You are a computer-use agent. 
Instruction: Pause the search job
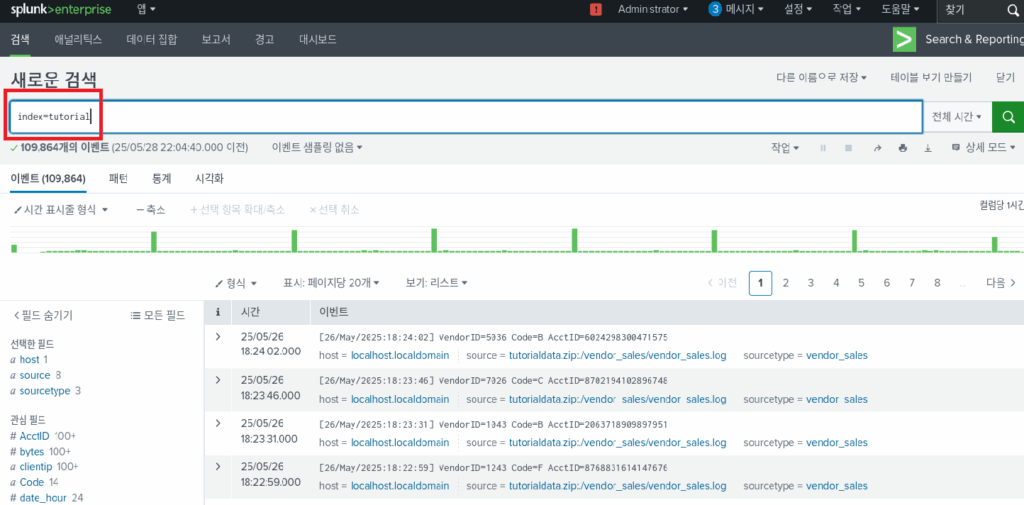coord(823,148)
